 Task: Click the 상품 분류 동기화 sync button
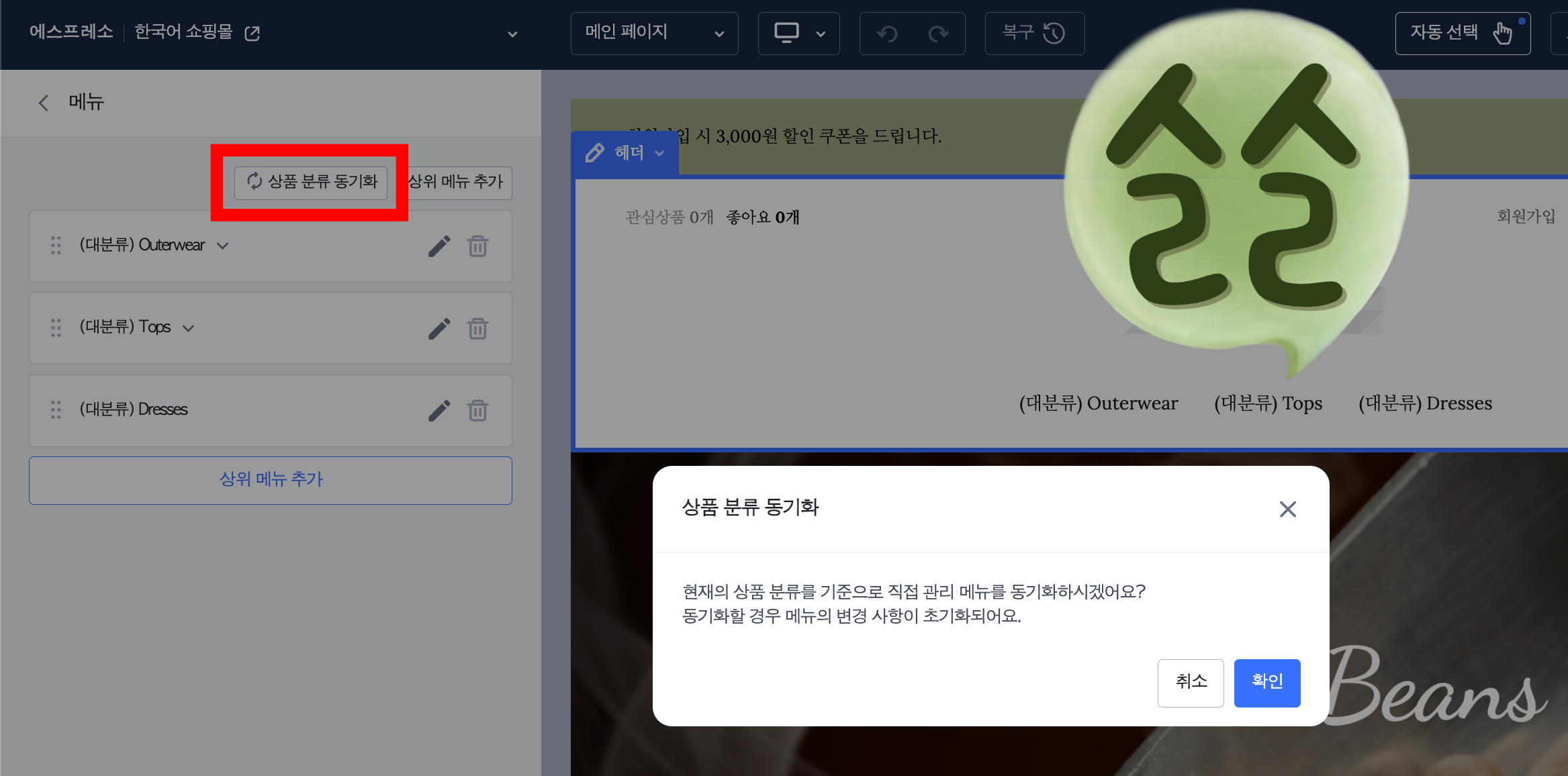point(311,182)
